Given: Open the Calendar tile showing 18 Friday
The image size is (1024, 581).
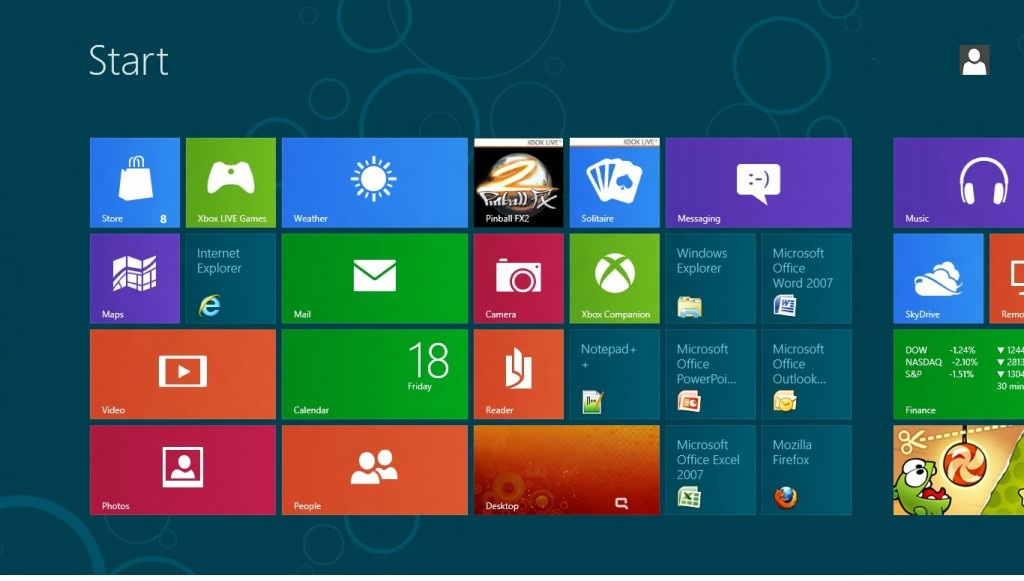Looking at the screenshot, I should (x=375, y=374).
